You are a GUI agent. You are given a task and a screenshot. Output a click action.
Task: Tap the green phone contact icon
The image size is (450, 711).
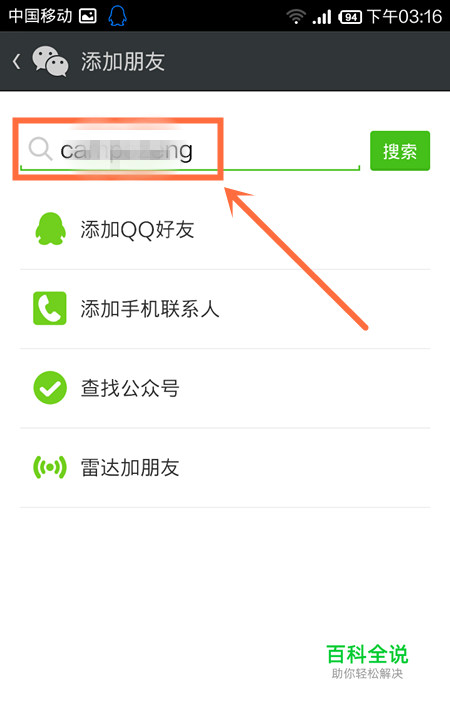(x=50, y=308)
